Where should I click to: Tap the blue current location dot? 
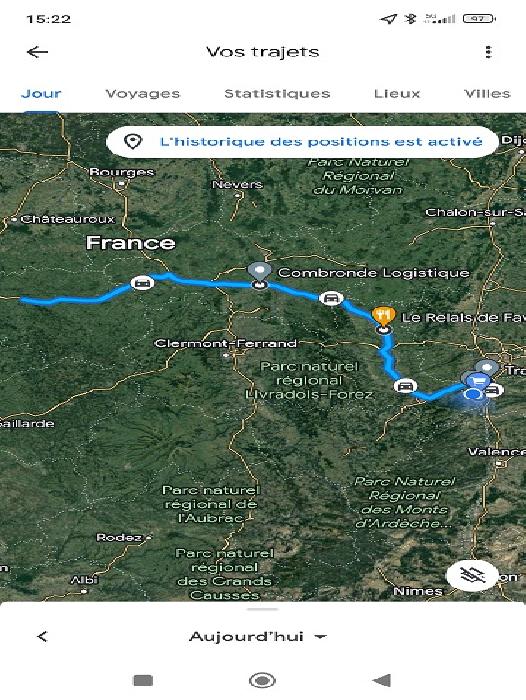click(x=472, y=395)
